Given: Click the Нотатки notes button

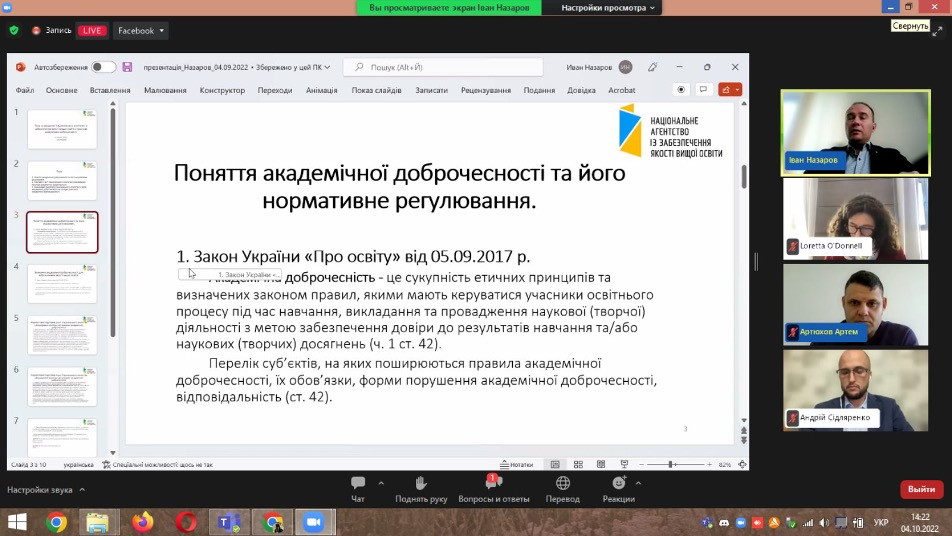Looking at the screenshot, I should coord(516,464).
